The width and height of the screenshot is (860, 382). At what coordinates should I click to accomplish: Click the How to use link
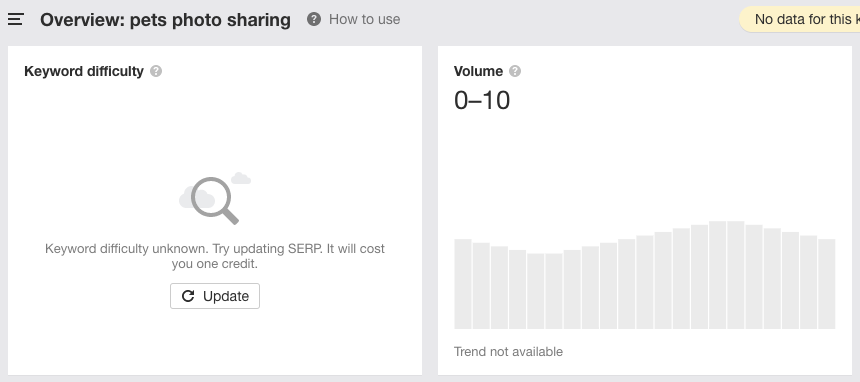pyautogui.click(x=364, y=19)
